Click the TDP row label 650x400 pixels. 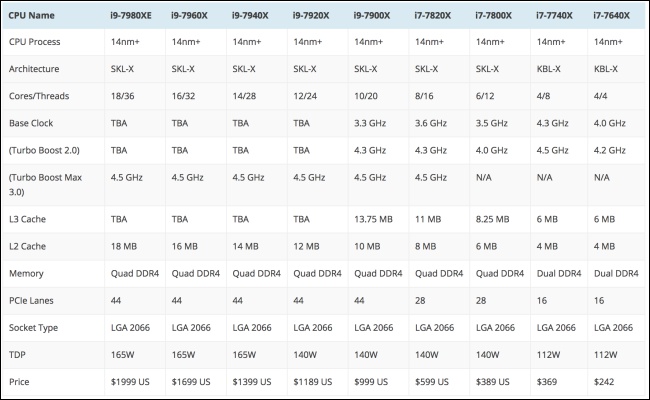(x=17, y=355)
